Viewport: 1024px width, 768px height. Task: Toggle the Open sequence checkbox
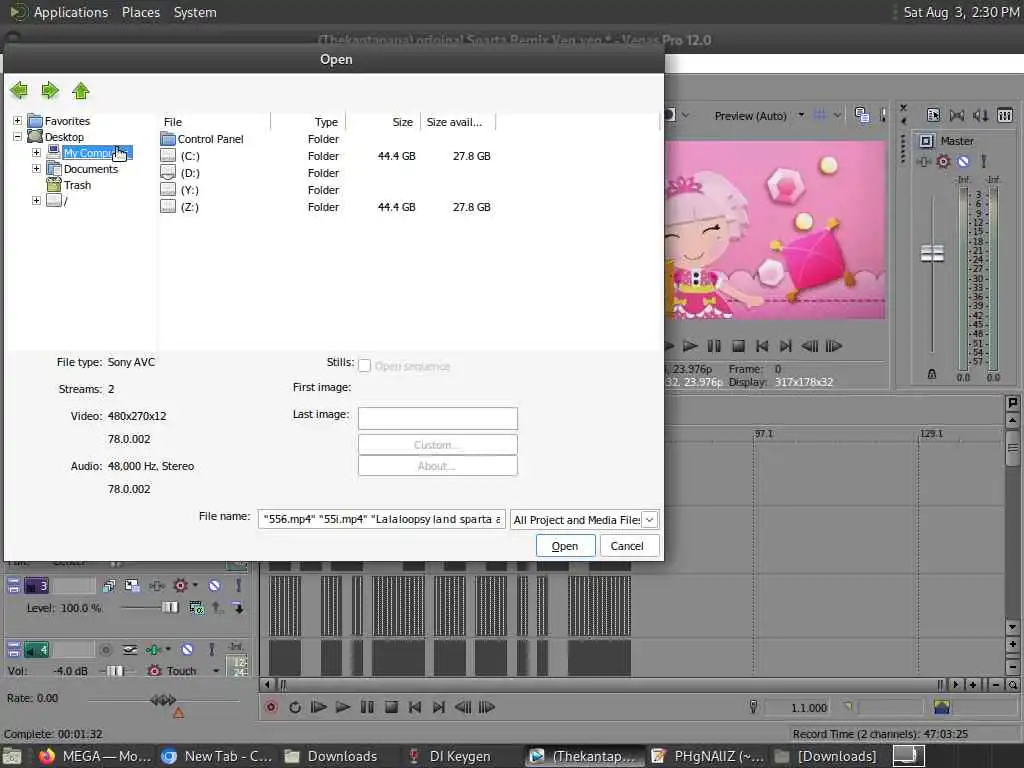tap(364, 366)
